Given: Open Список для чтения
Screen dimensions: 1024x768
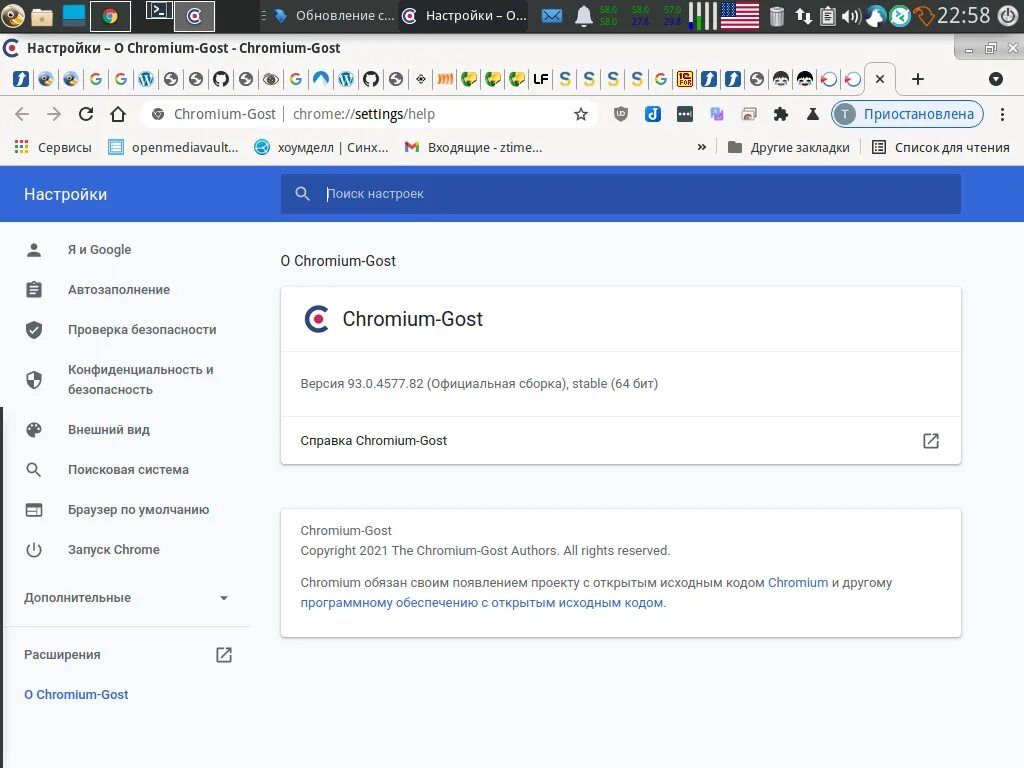Looking at the screenshot, I should pyautogui.click(x=940, y=147).
